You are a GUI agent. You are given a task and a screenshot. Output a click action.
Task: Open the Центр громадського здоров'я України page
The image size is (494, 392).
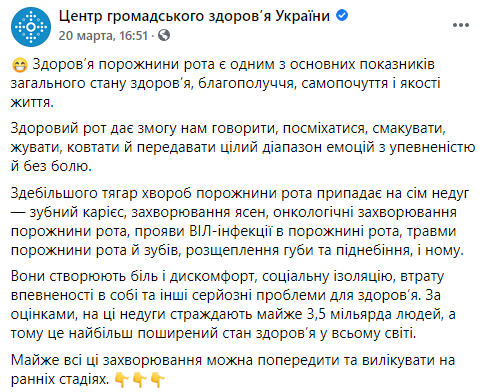coord(194,16)
